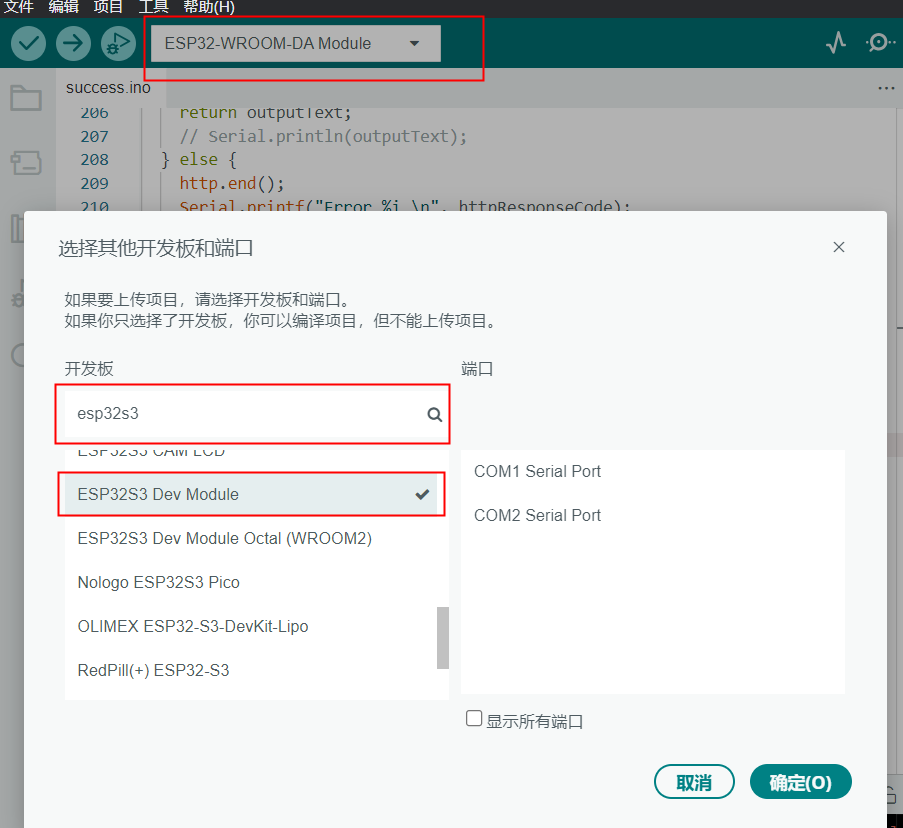The image size is (903, 828).
Task: Select Nologo ESP32S3 Pico board
Action: (x=251, y=582)
